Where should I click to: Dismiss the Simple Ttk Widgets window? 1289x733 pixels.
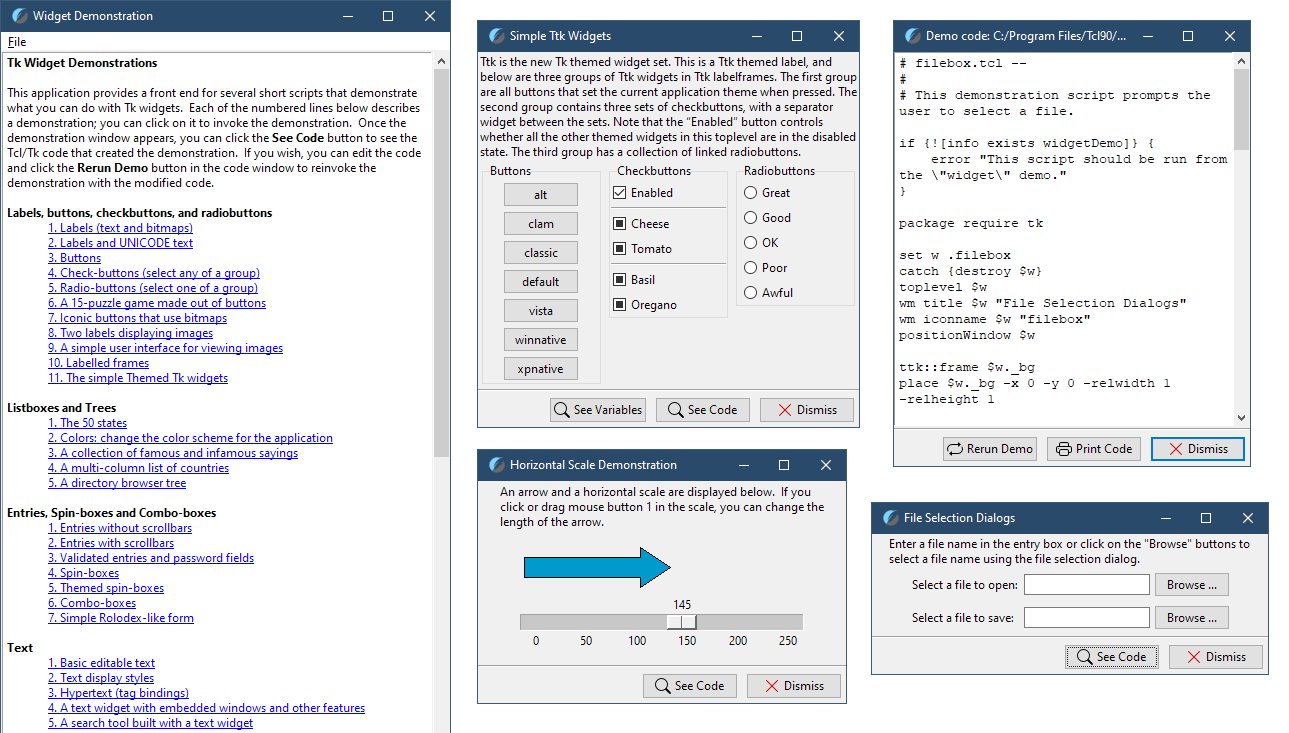[x=806, y=410]
